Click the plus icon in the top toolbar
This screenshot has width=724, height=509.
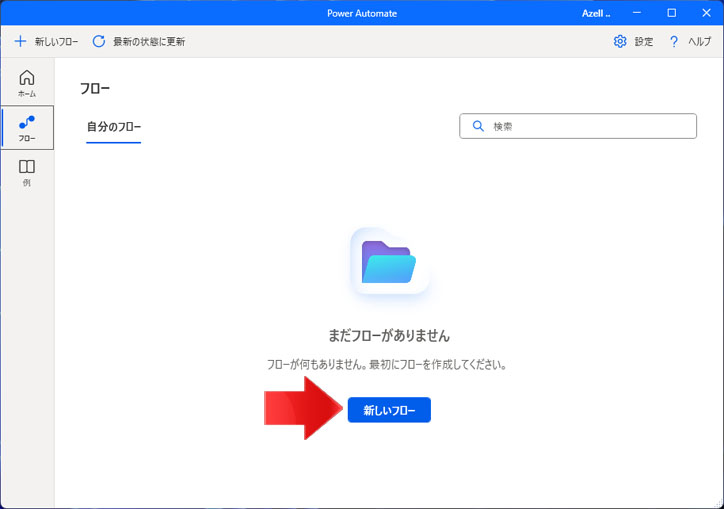pyautogui.click(x=20, y=41)
